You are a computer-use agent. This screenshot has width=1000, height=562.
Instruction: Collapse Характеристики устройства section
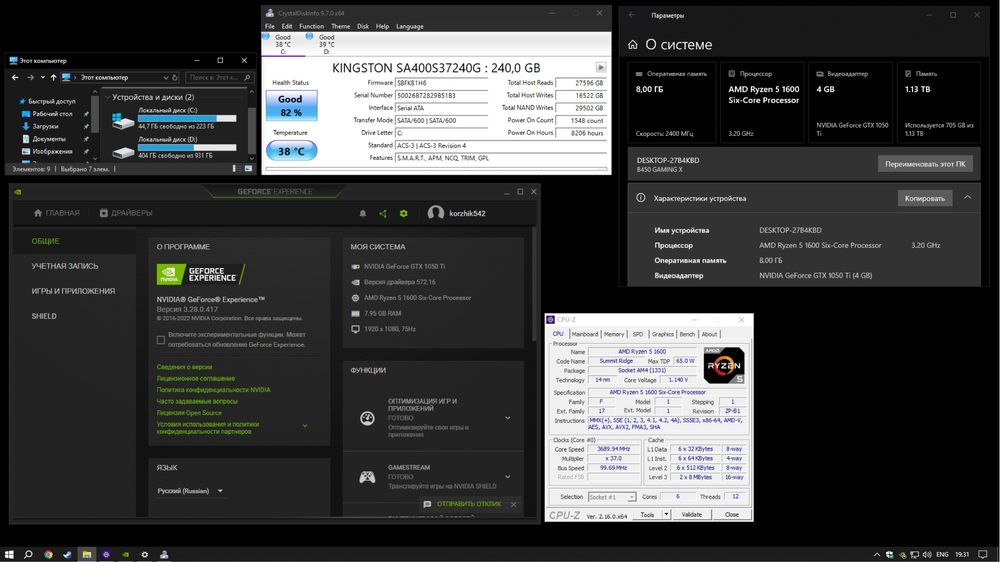pyautogui.click(x=967, y=198)
